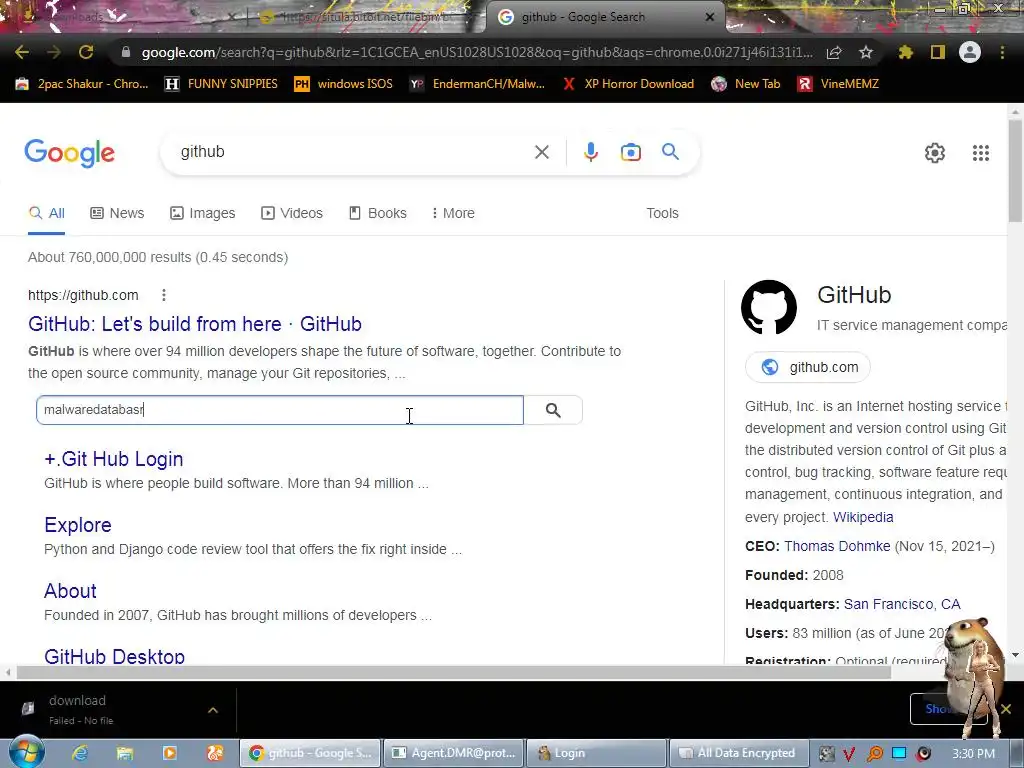The image size is (1024, 768).
Task: Toggle the side panel icon
Action: [938, 52]
